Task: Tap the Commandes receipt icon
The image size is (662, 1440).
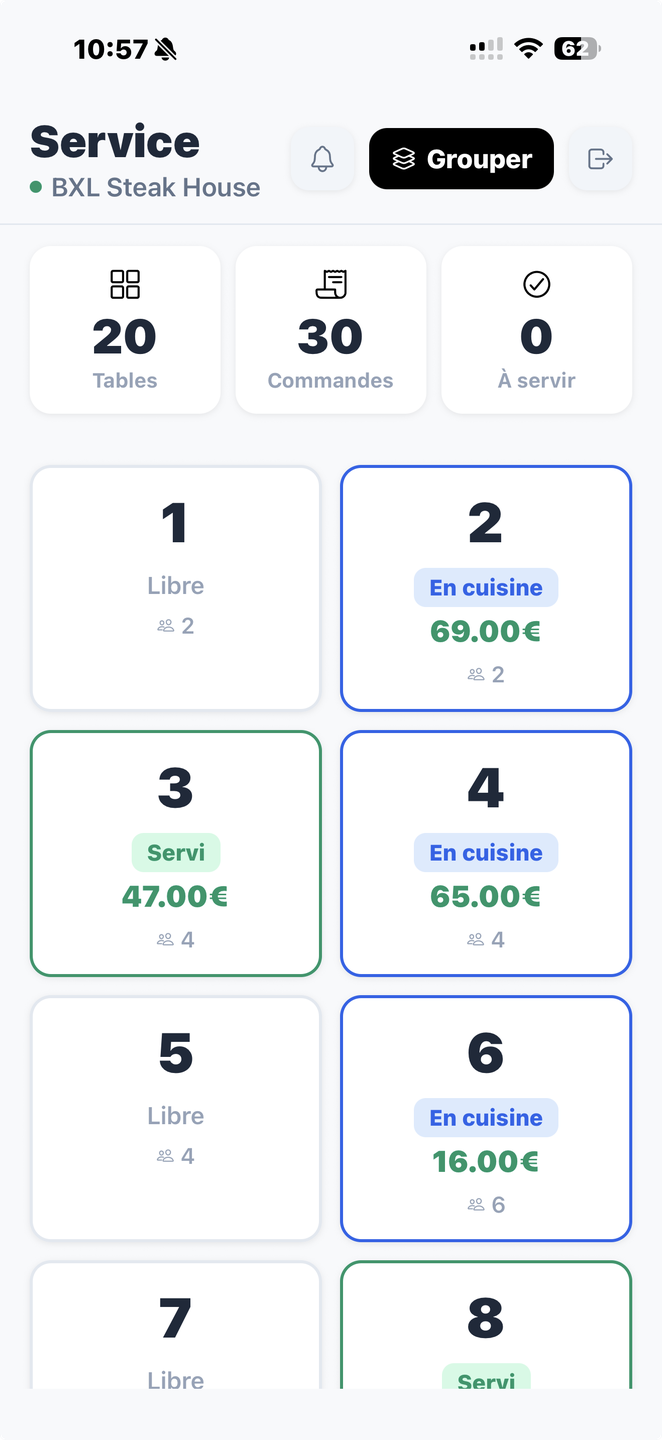Action: click(331, 284)
